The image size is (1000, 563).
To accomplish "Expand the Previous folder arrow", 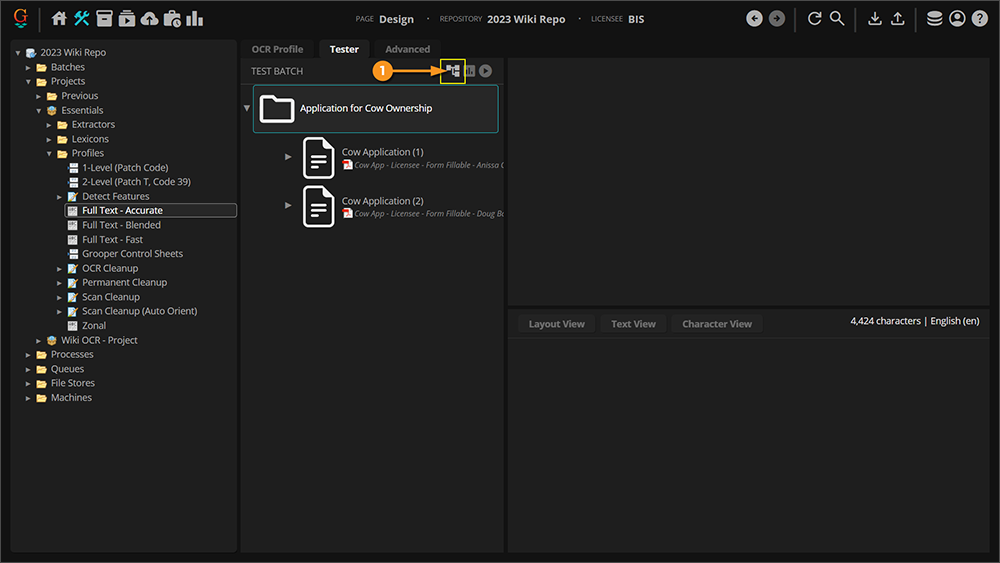I will coord(38,96).
